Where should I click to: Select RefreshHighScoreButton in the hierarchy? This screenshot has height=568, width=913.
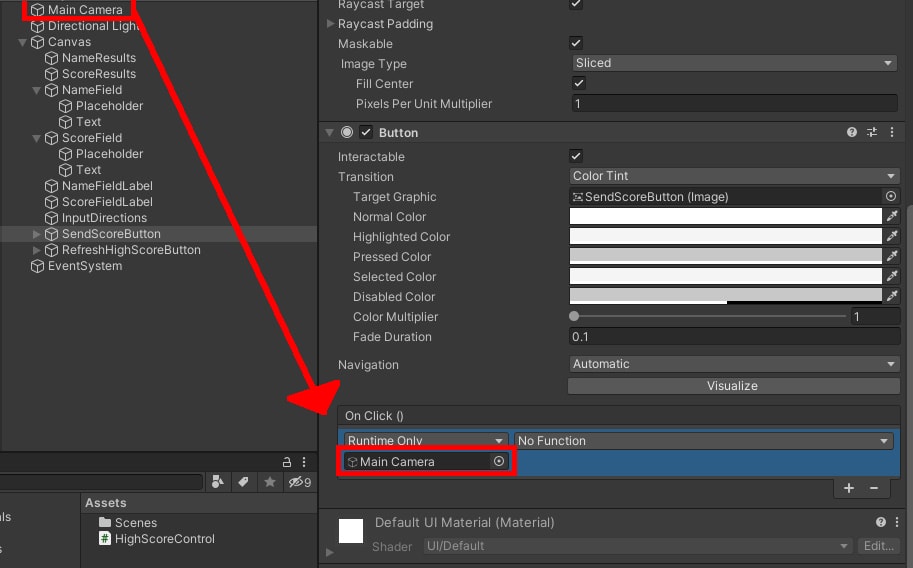click(x=130, y=250)
